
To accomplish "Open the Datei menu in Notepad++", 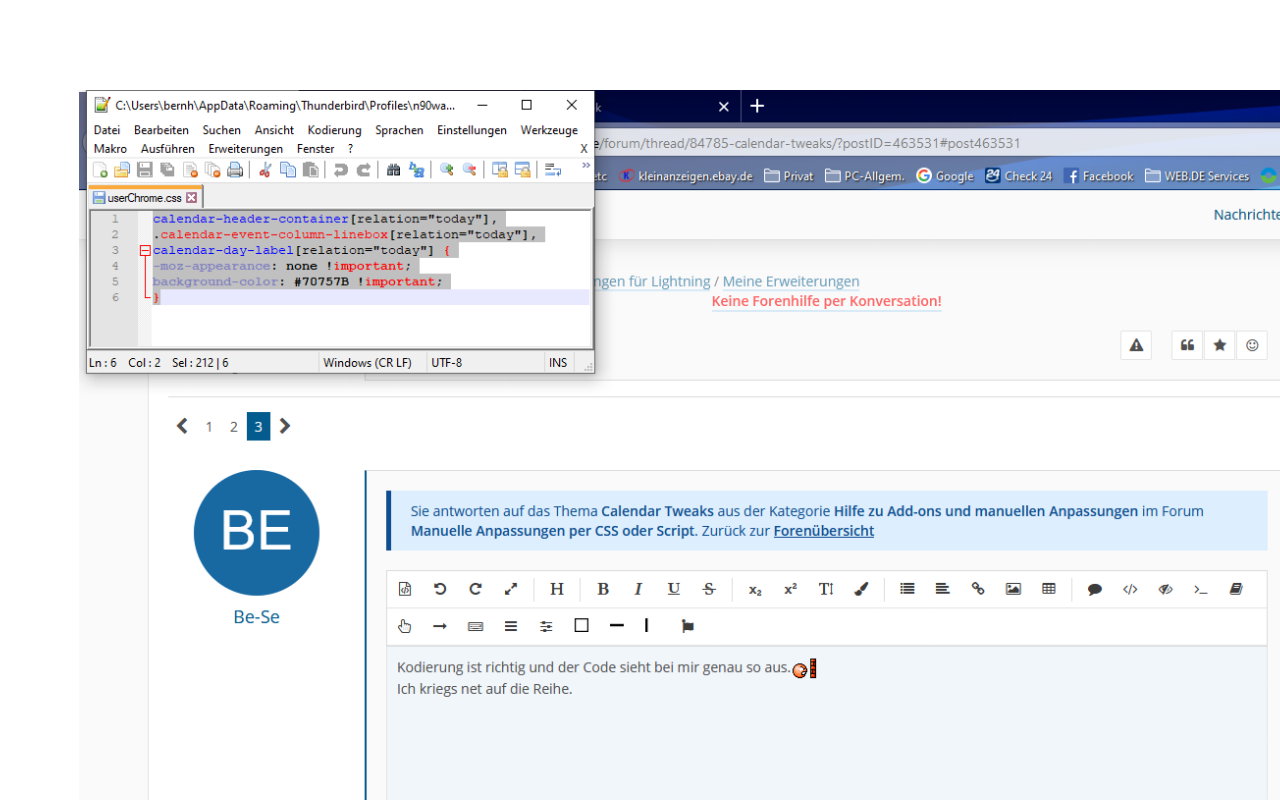I will 107,130.
